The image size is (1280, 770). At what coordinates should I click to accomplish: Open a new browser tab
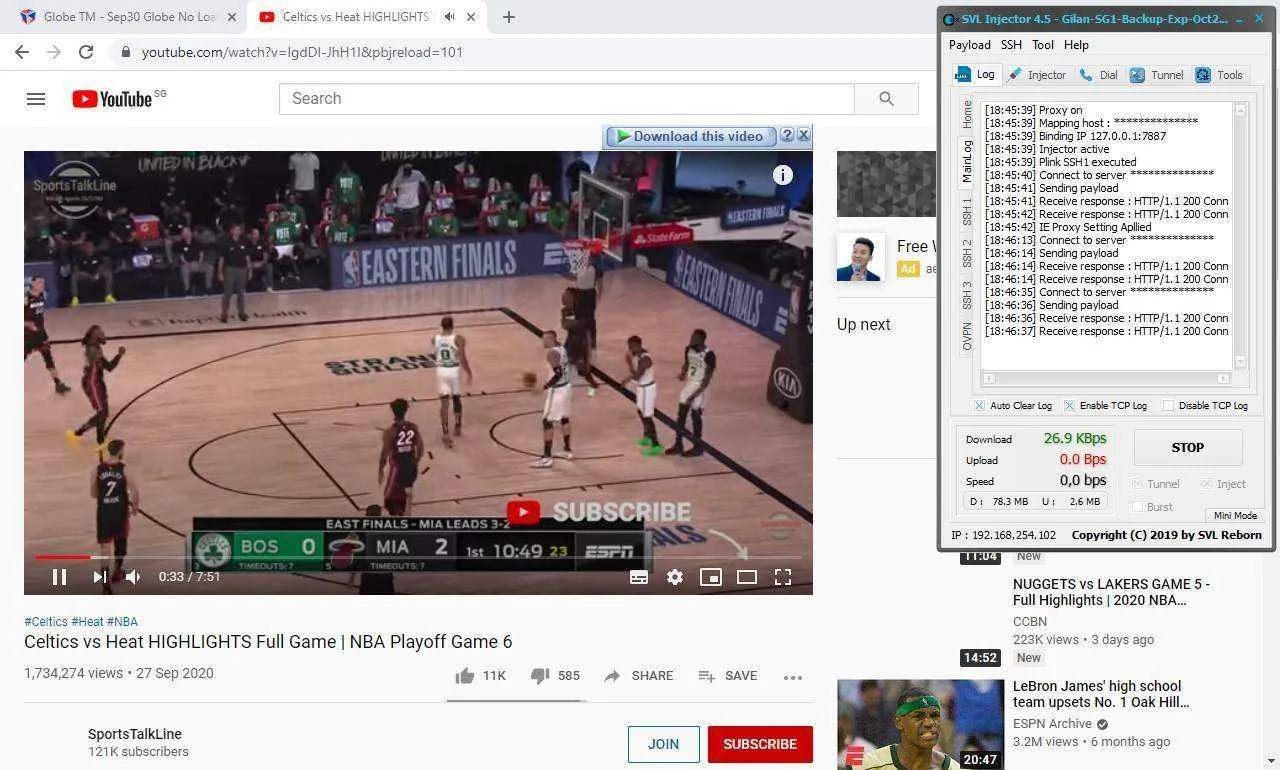point(508,17)
